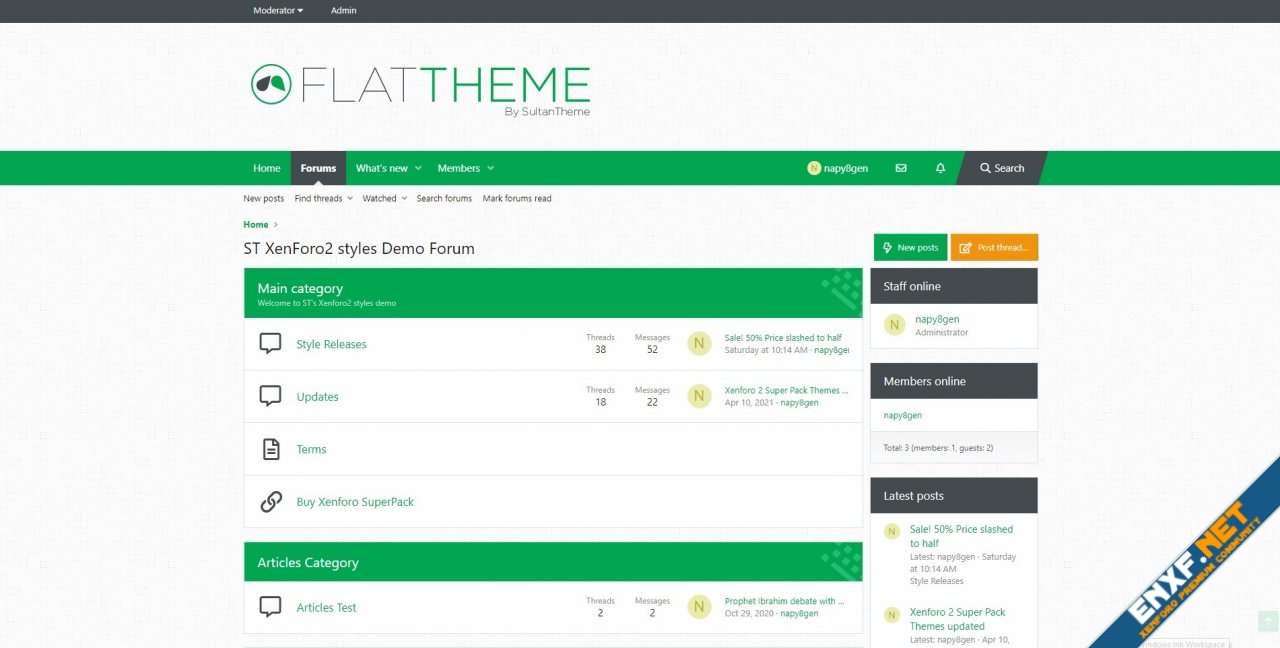Click the FlatTheme leaf logo

(271, 84)
